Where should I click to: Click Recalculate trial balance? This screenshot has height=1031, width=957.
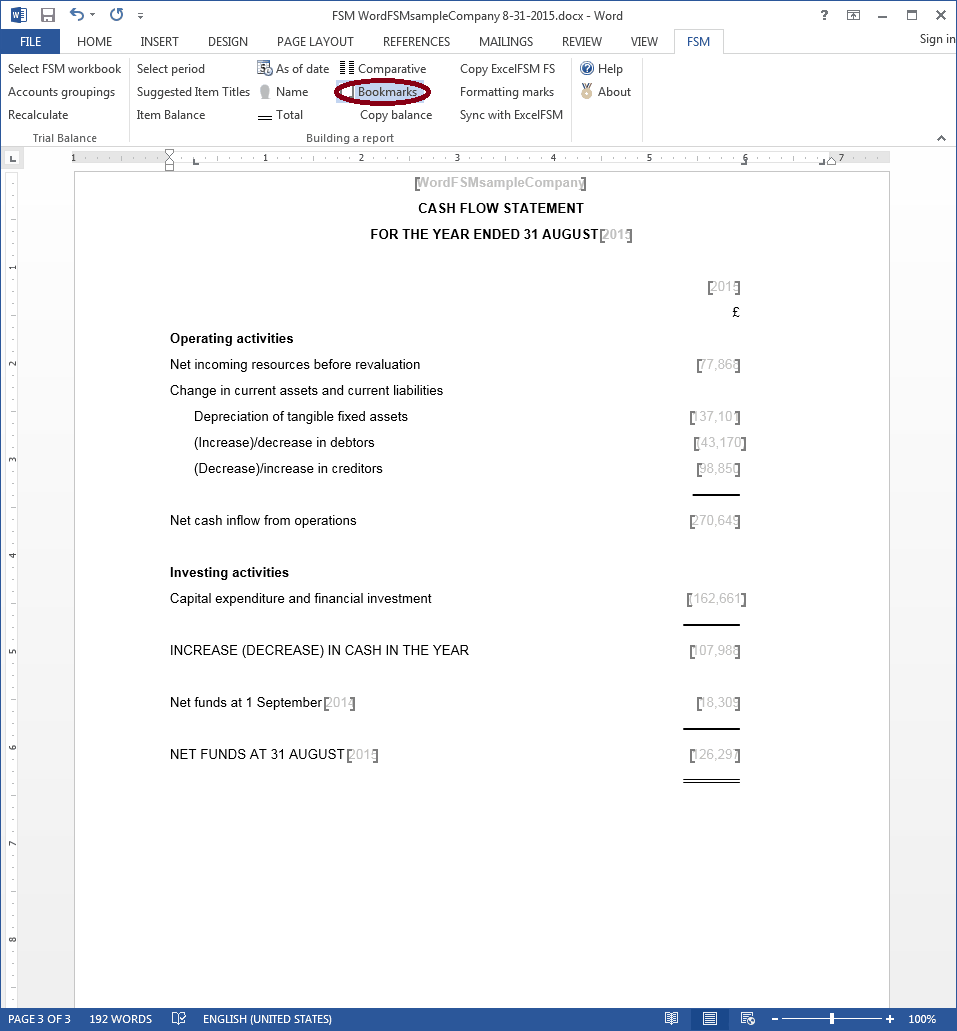tap(38, 114)
